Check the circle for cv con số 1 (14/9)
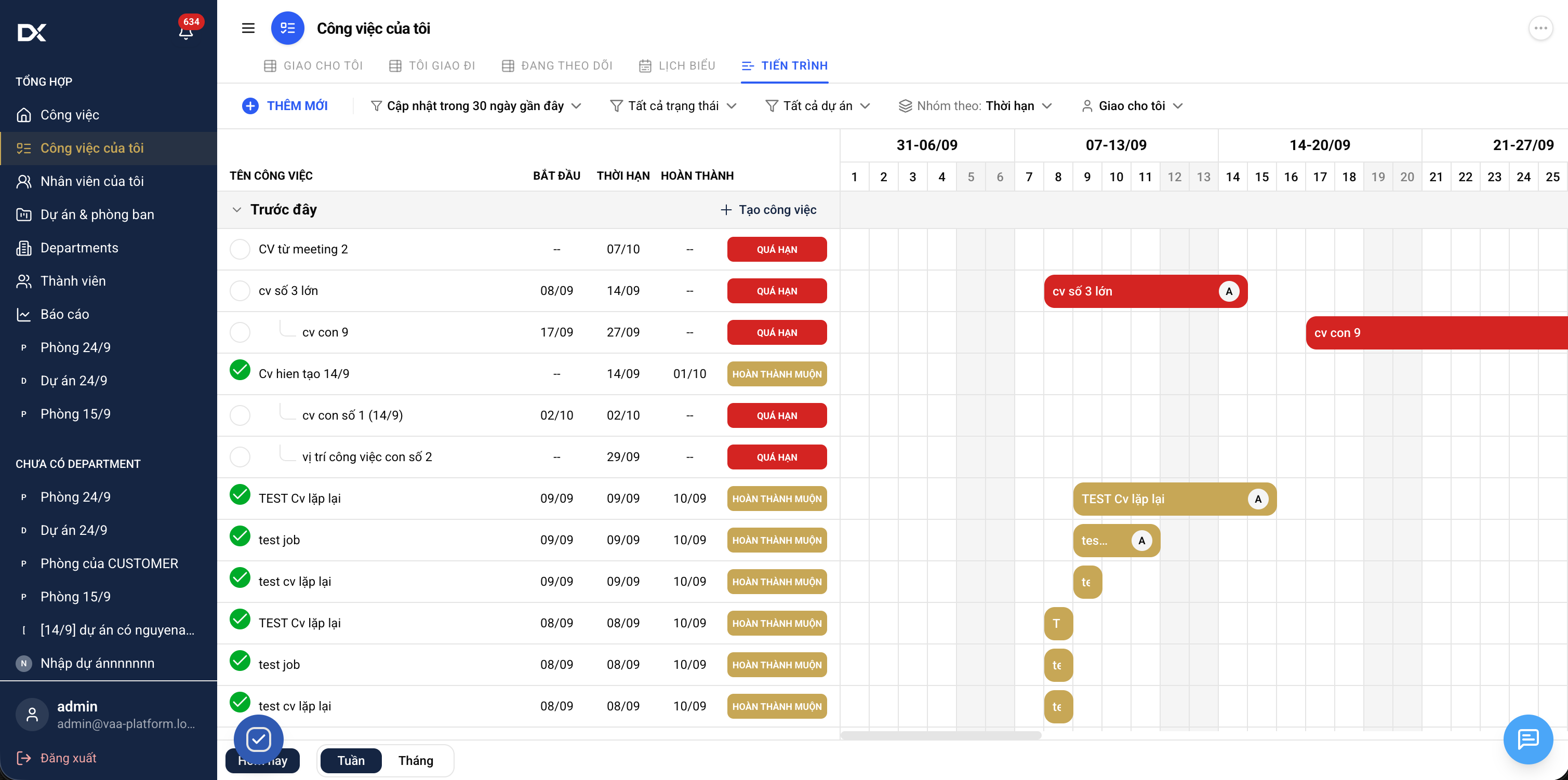Viewport: 1568px width, 780px height. [240, 415]
